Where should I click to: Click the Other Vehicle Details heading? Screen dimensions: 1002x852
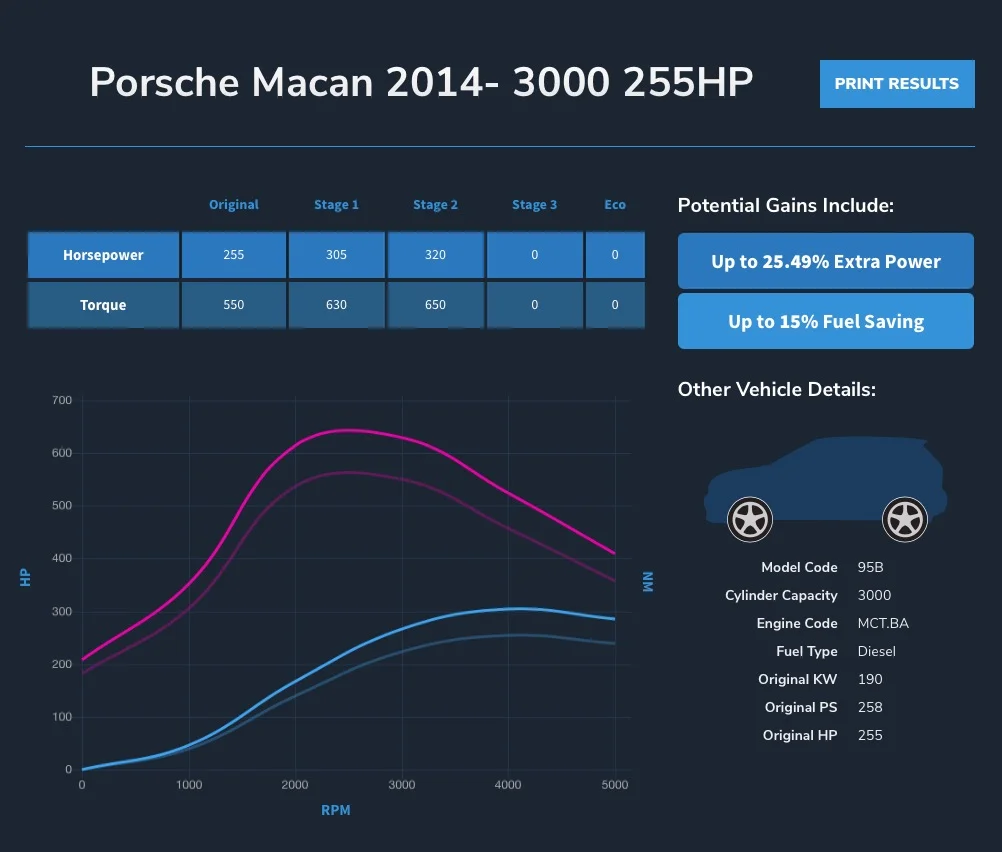pyautogui.click(x=776, y=389)
